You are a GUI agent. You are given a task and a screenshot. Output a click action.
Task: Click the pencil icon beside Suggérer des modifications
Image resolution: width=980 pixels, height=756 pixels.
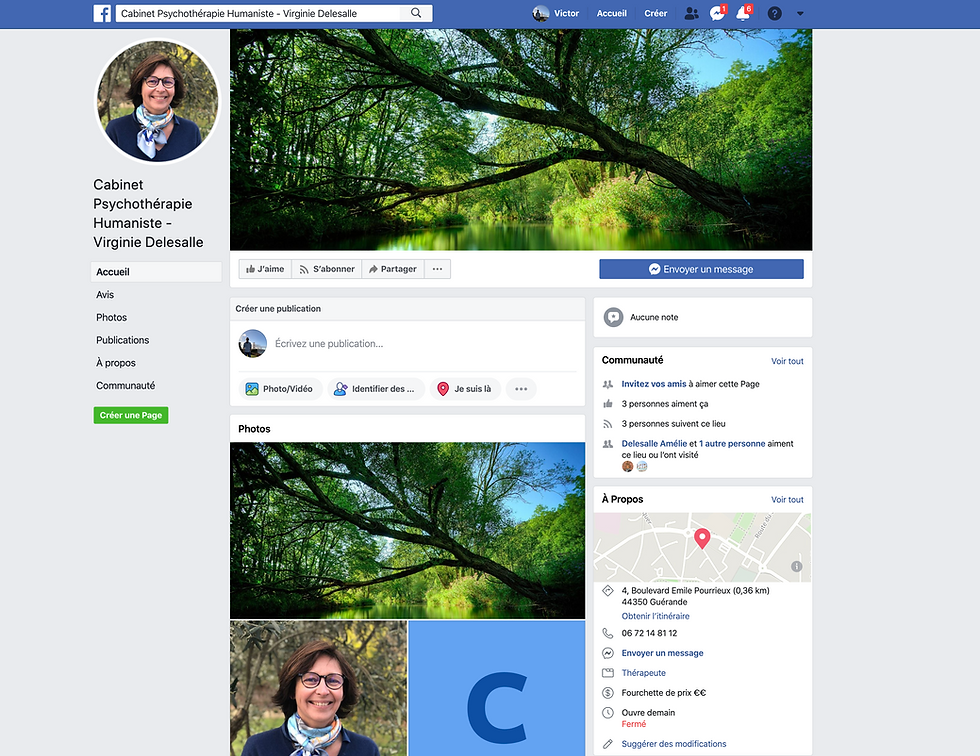point(608,744)
